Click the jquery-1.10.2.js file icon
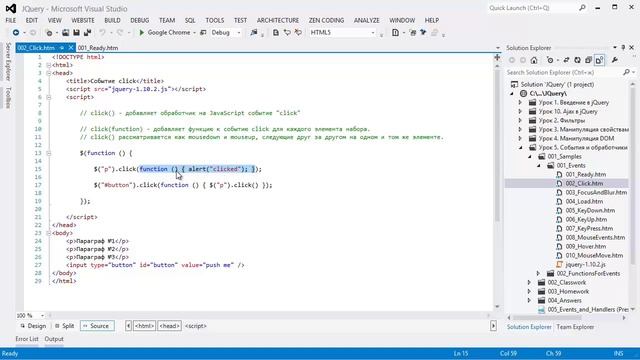Screen dimensions: 640x360 point(559,264)
